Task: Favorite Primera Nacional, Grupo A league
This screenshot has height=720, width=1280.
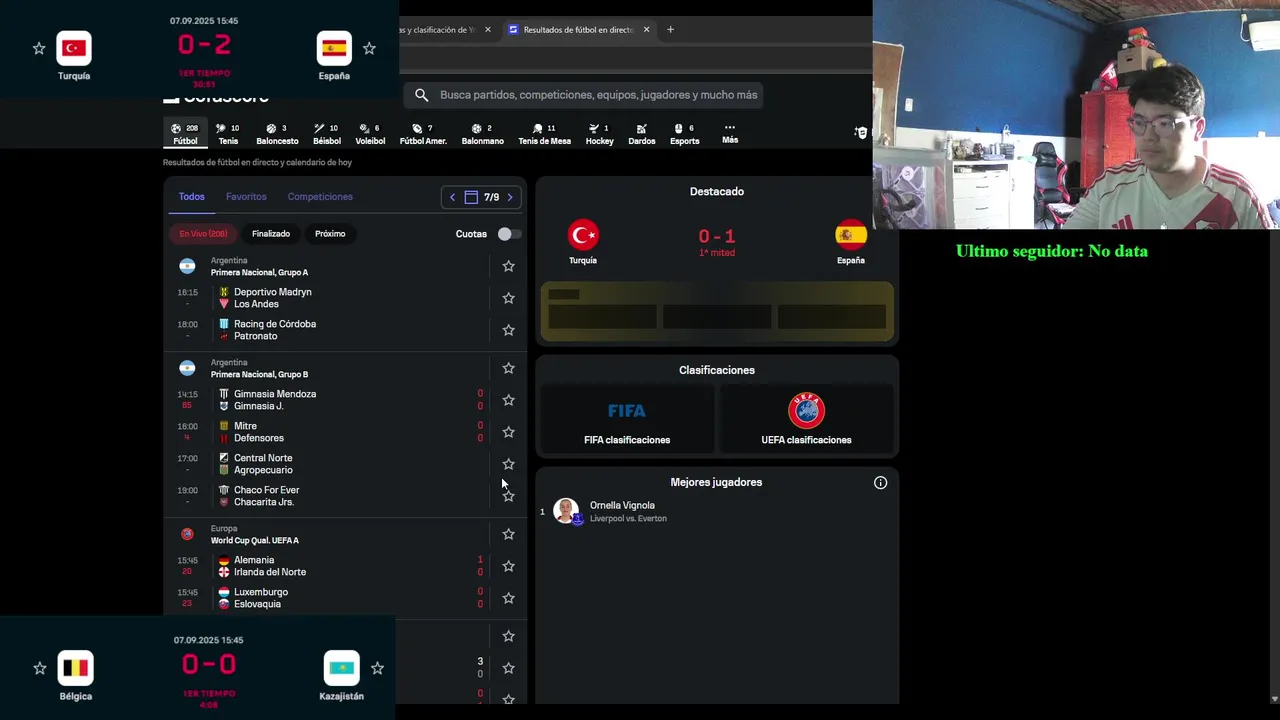Action: tap(508, 266)
